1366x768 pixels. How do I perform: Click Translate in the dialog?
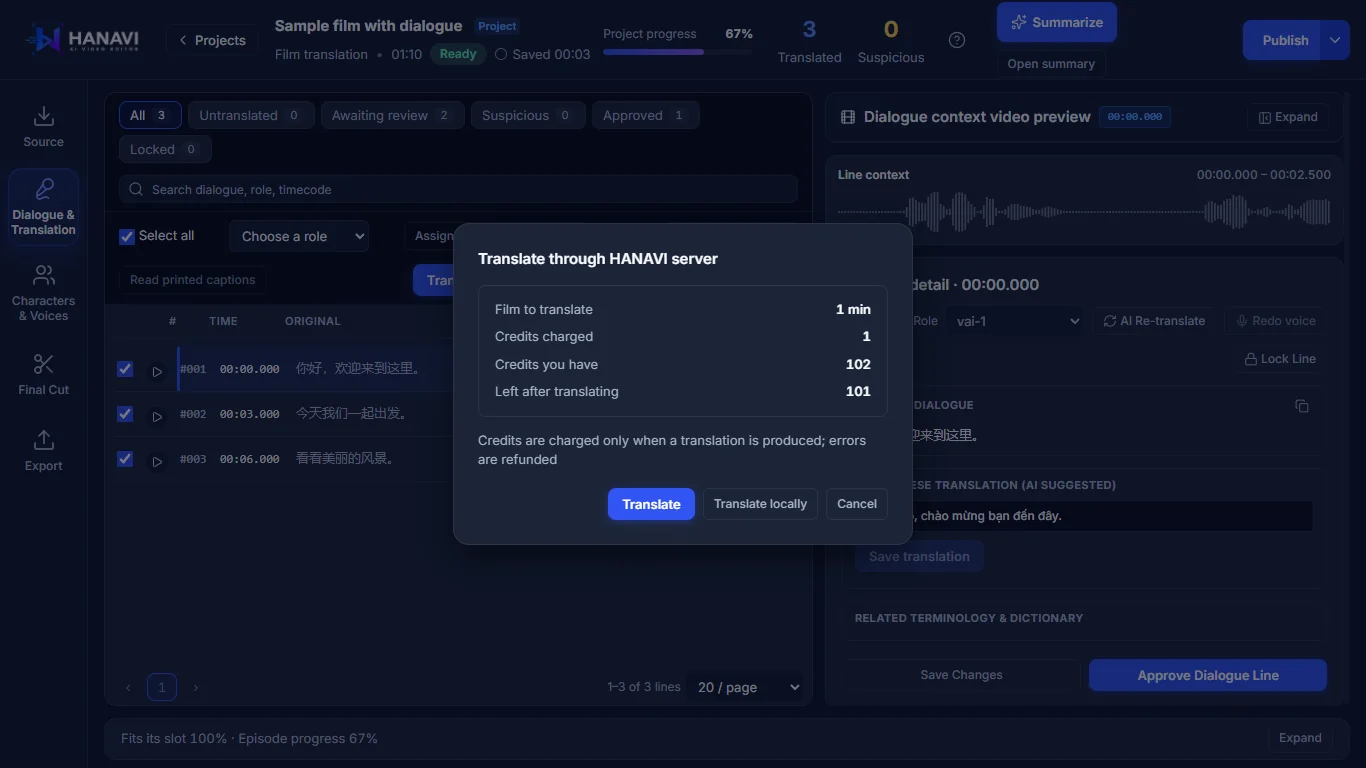coord(651,504)
